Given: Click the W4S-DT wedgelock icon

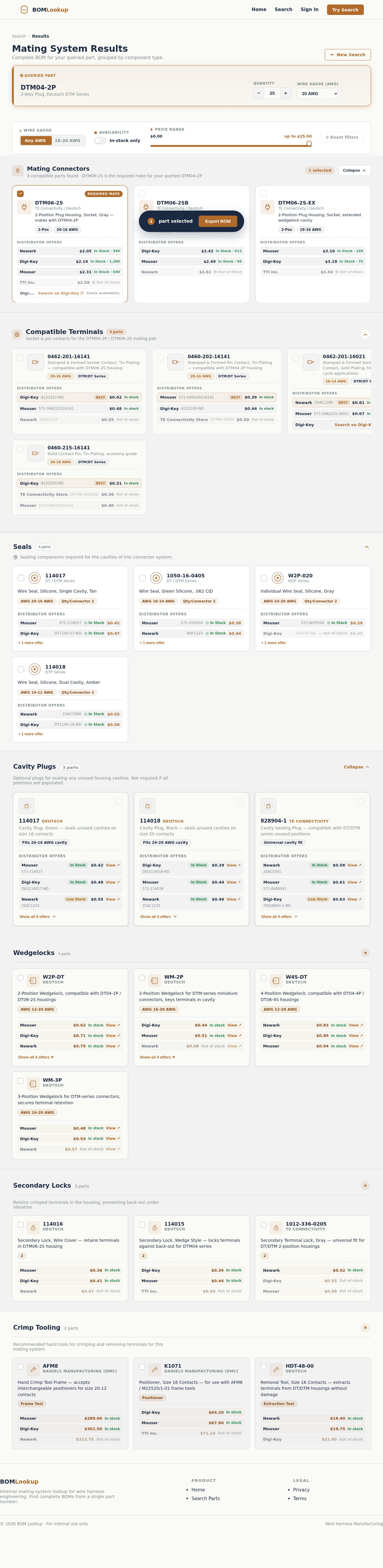Looking at the screenshot, I should (x=276, y=980).
